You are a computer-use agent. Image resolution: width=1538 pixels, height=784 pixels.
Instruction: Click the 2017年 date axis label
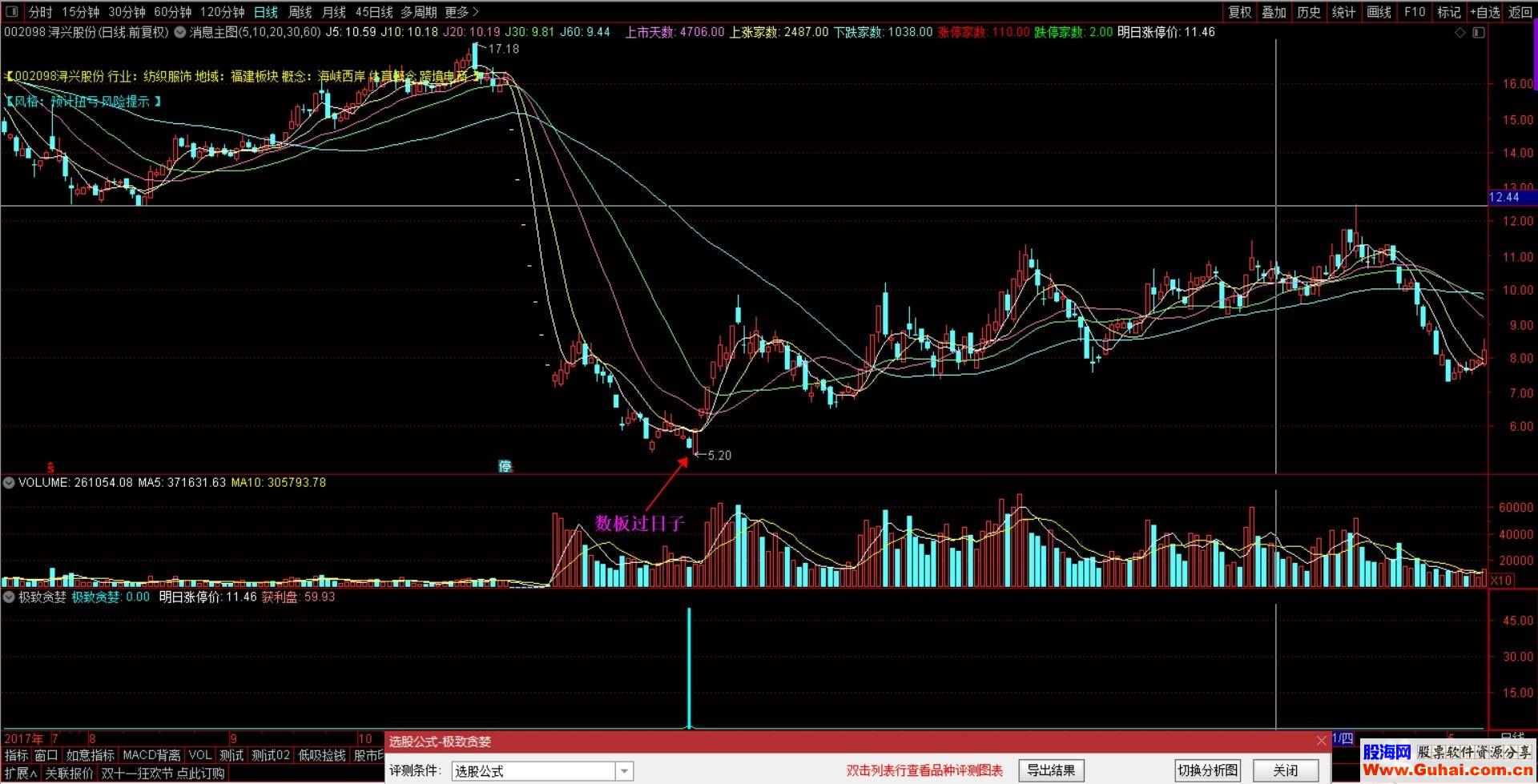pos(24,738)
